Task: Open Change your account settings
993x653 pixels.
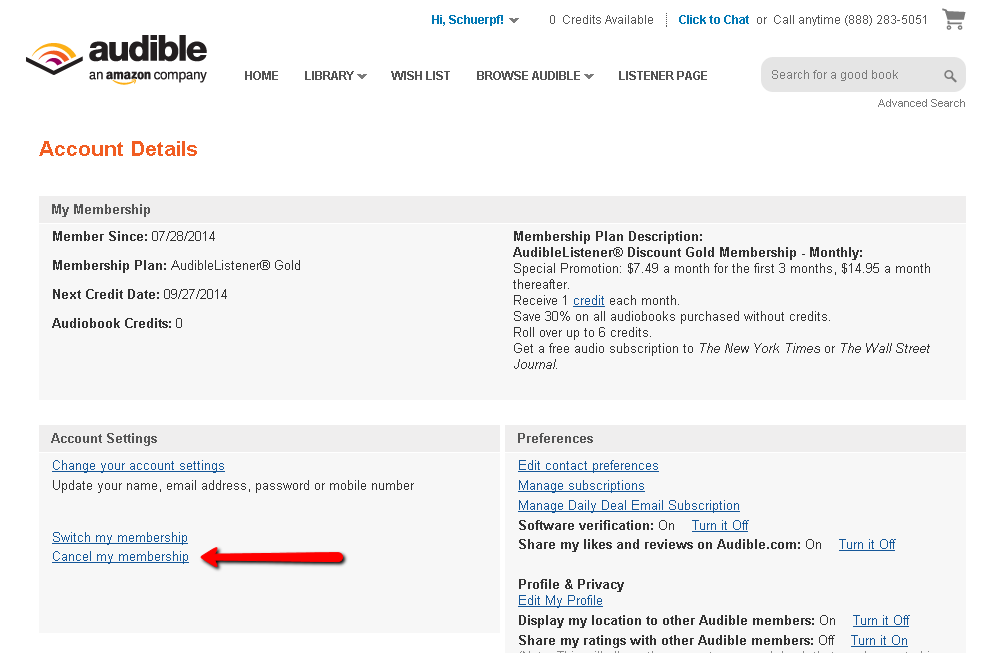Action: click(138, 466)
